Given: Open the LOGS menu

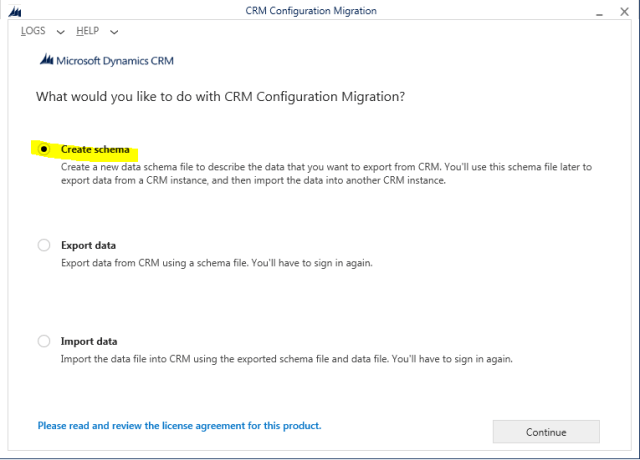Looking at the screenshot, I should click(x=33, y=31).
